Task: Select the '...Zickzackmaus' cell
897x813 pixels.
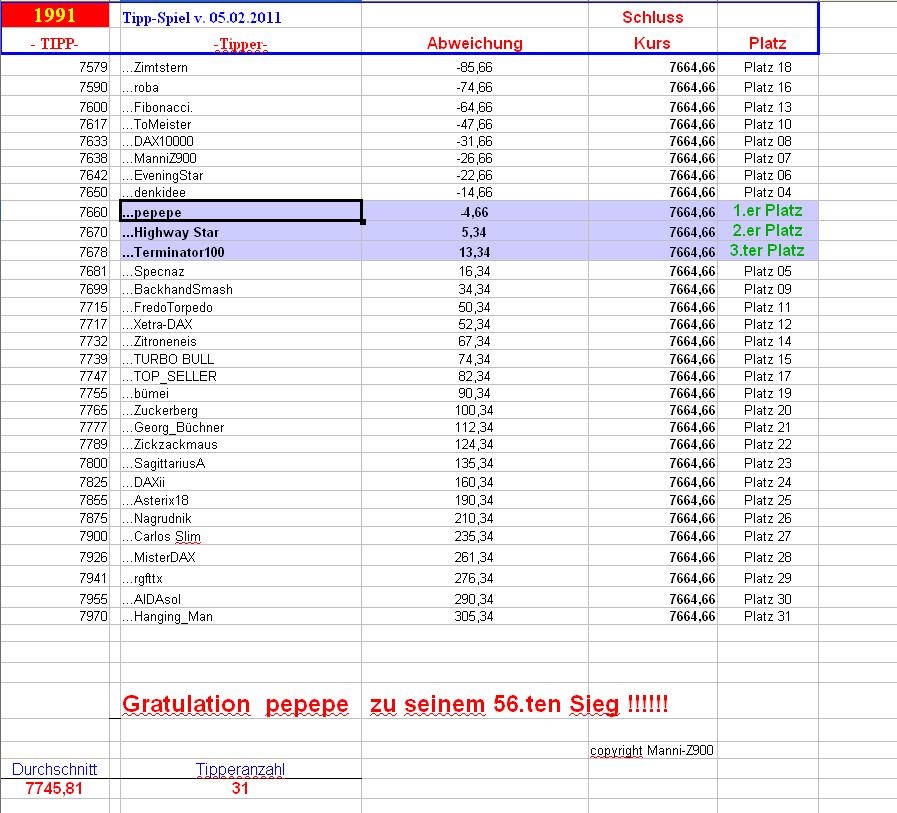Action: 241,445
